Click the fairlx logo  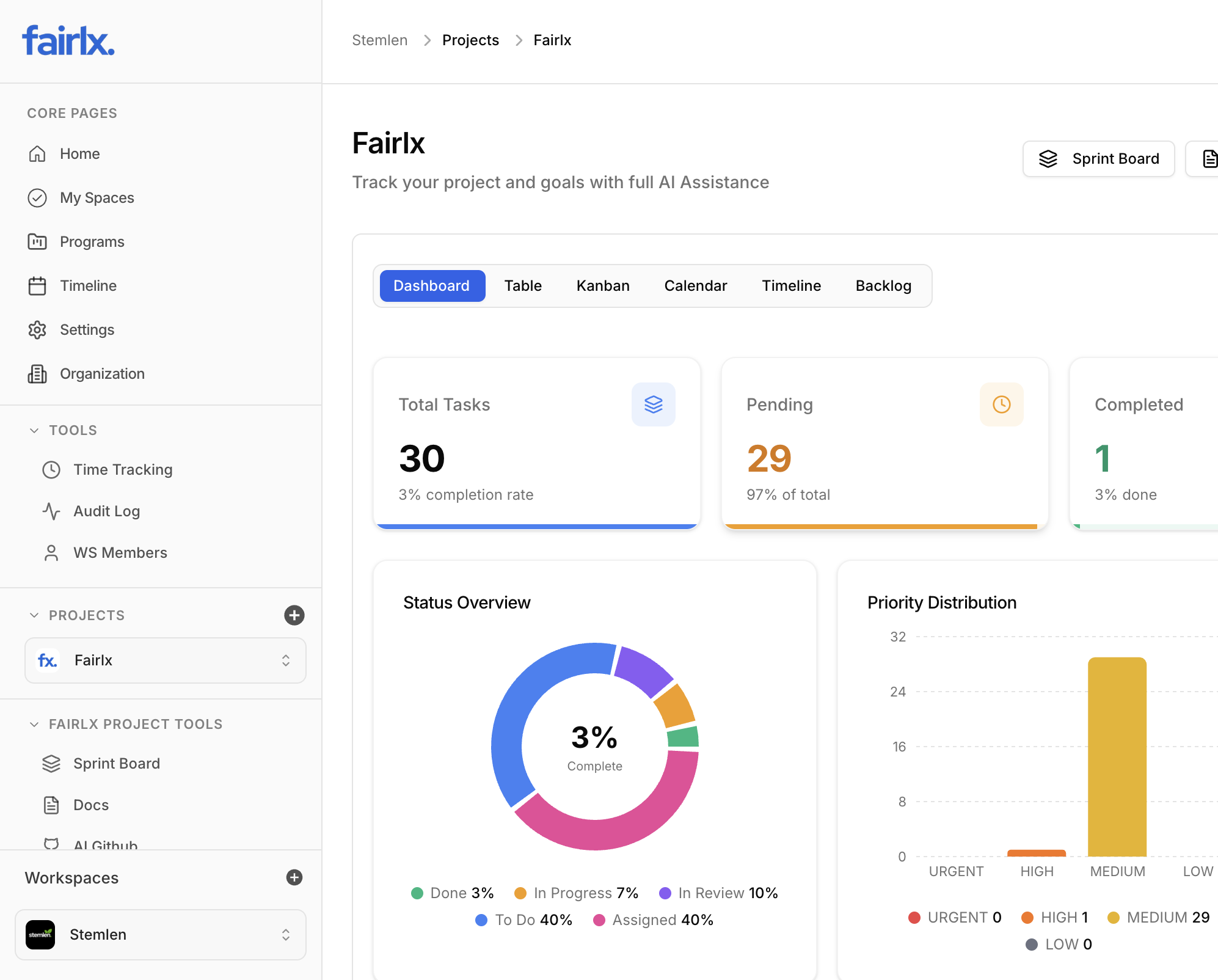click(x=68, y=40)
